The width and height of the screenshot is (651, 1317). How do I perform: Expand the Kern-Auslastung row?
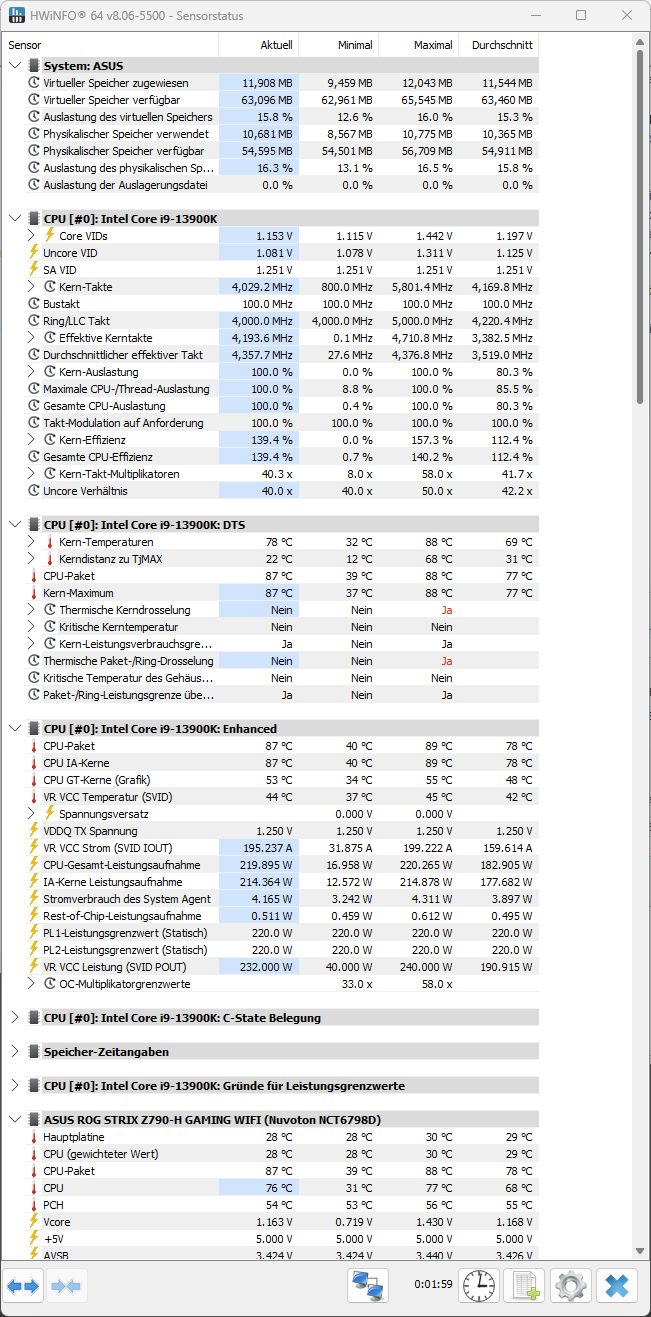[x=31, y=372]
